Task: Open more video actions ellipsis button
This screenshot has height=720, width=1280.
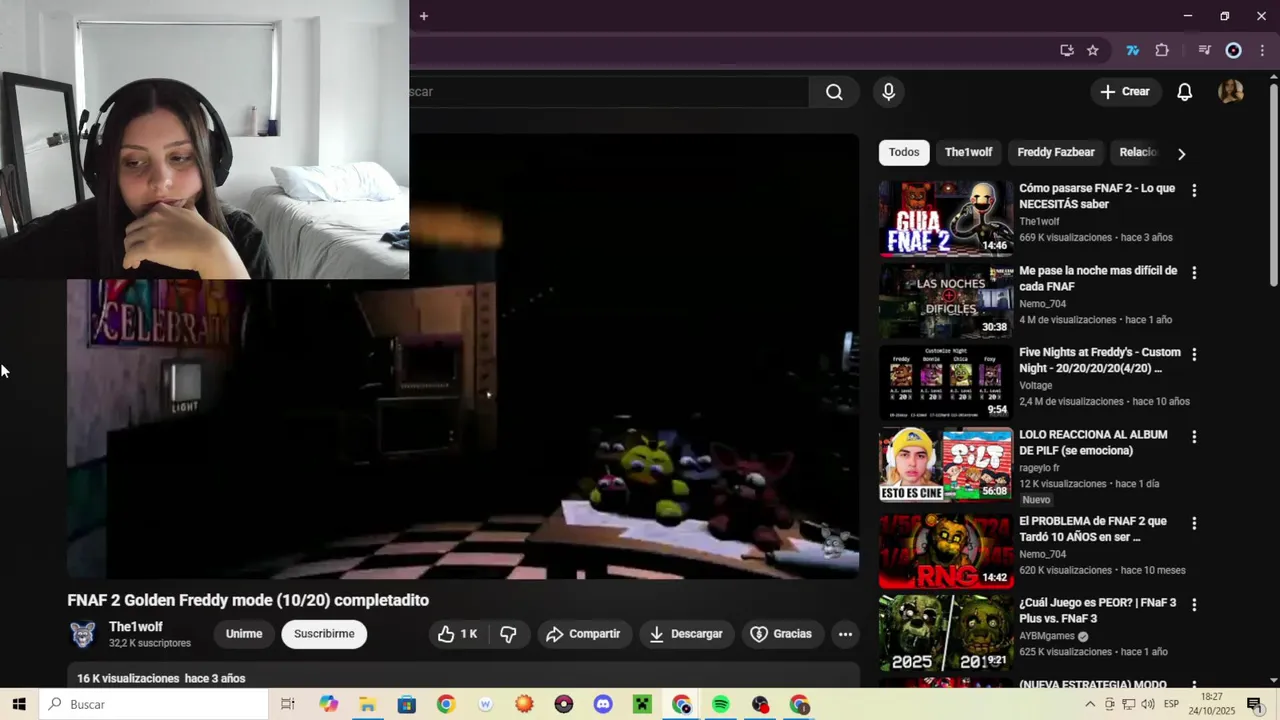Action: 845,634
